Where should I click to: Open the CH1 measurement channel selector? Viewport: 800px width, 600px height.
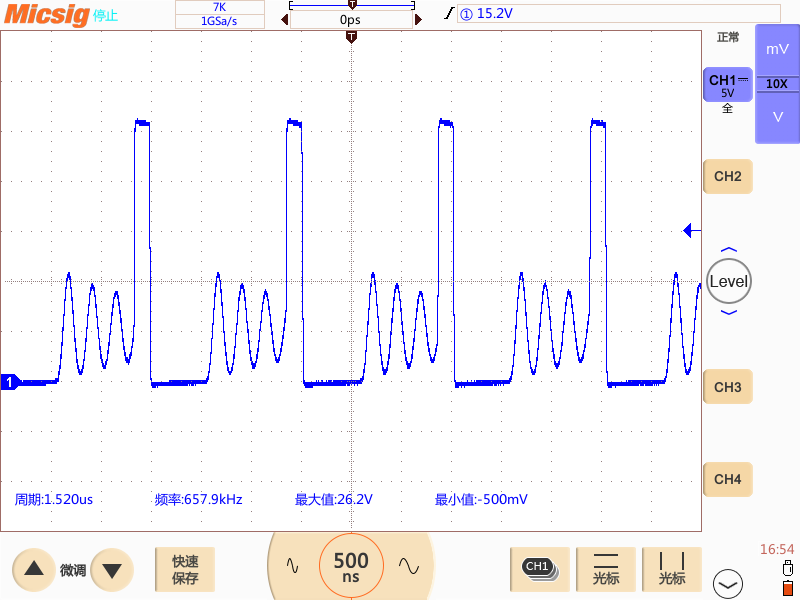540,569
